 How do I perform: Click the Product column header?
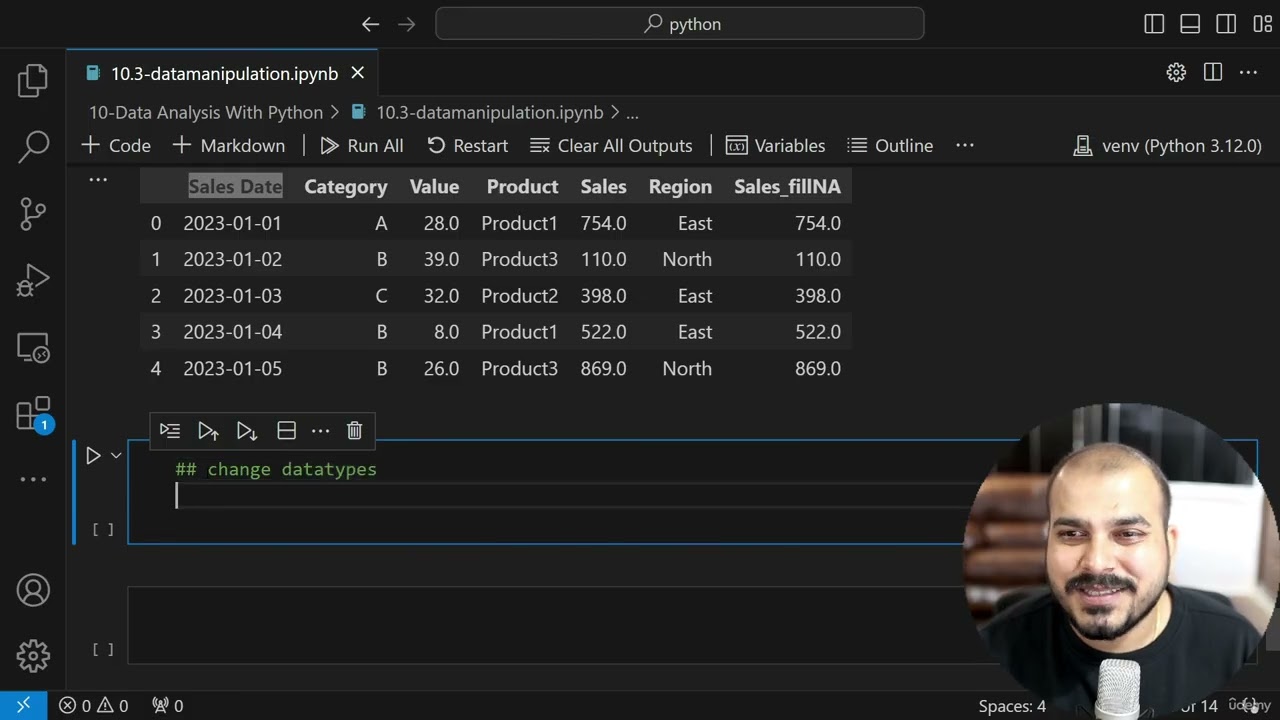click(522, 187)
